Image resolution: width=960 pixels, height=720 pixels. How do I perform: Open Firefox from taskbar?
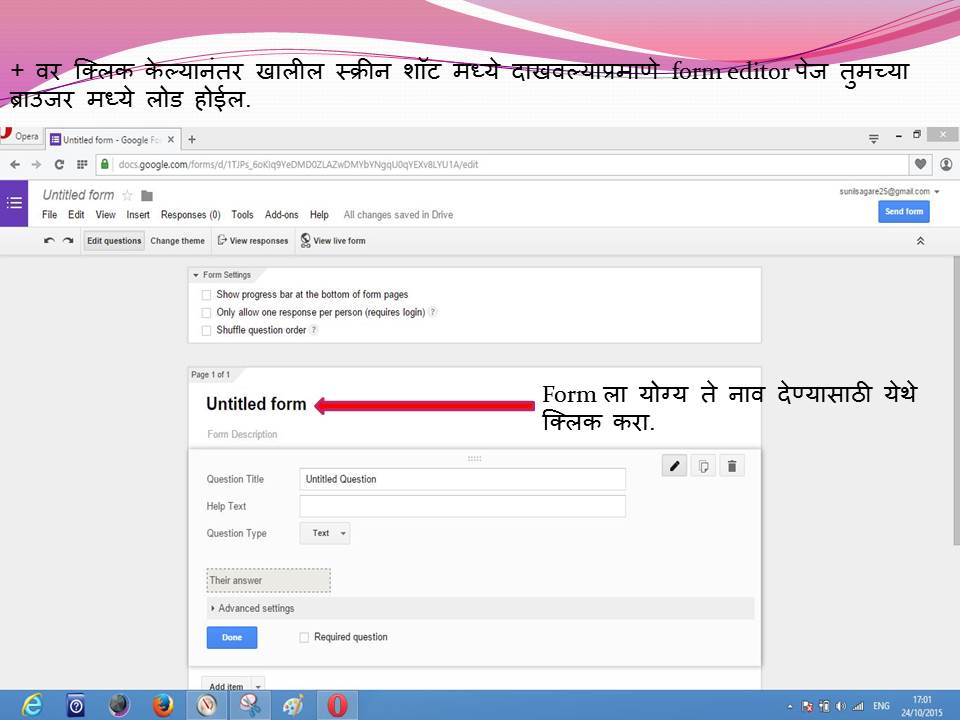click(163, 705)
